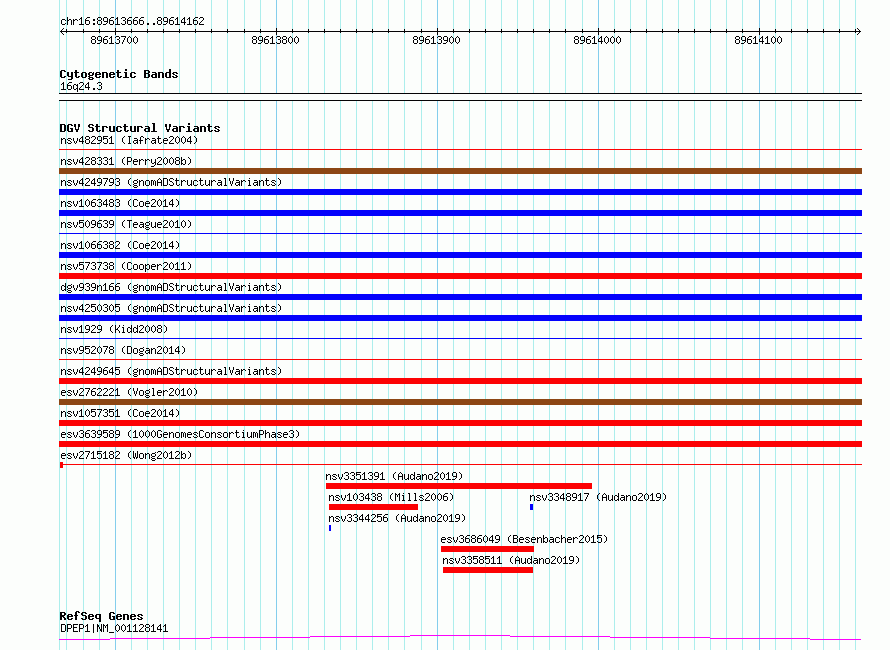Click the chr16:89613666..89614162 coordinate text

[x=132, y=22]
